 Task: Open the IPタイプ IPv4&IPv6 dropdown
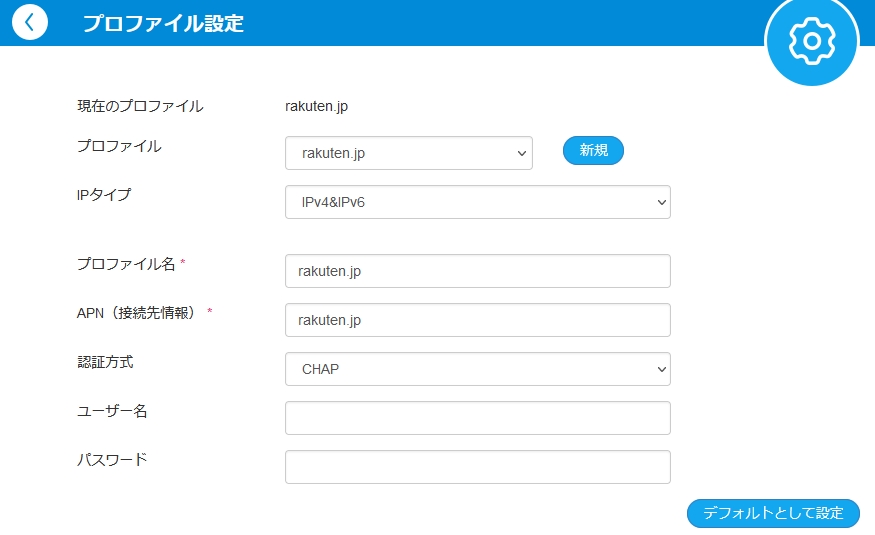click(x=478, y=202)
